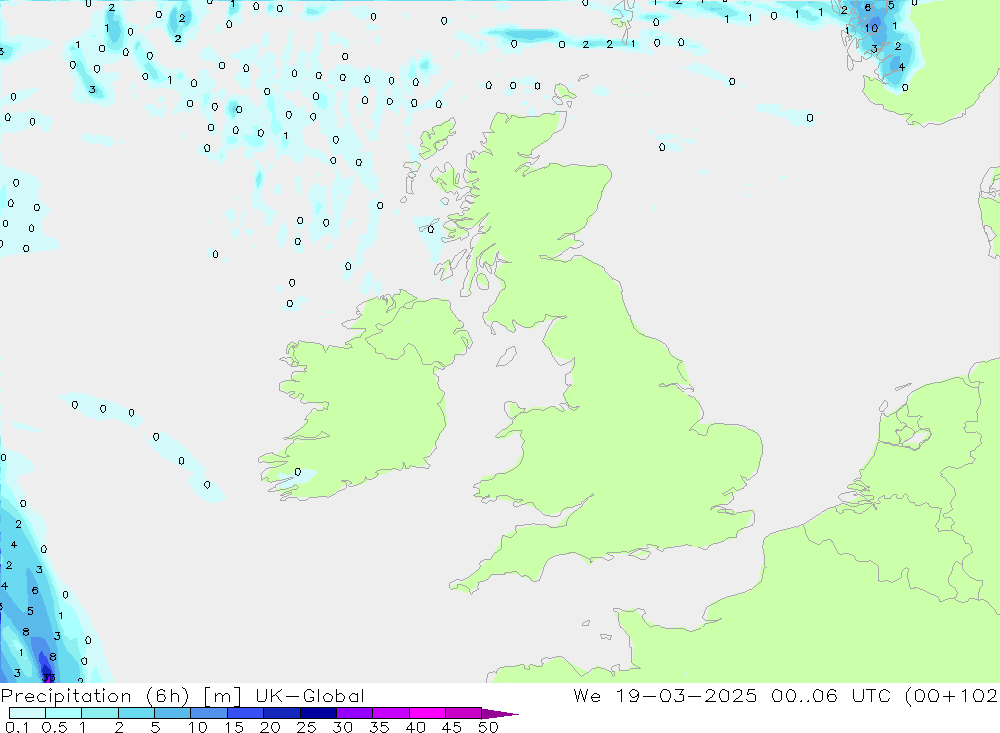Select the 30–35 violet legend swatch
The image size is (1000, 733).
355,713
